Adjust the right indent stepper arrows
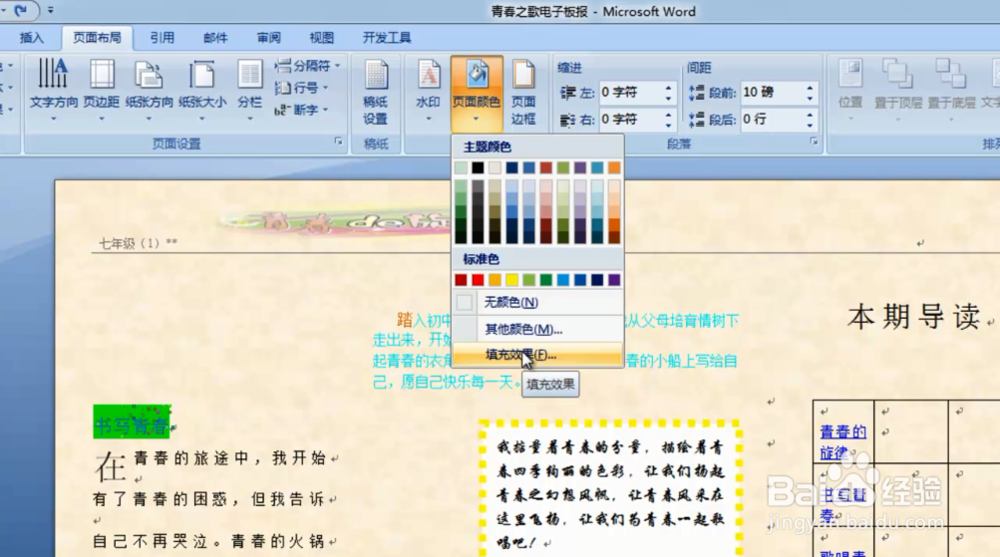Image resolution: width=1000 pixels, height=557 pixels. pyautogui.click(x=668, y=120)
